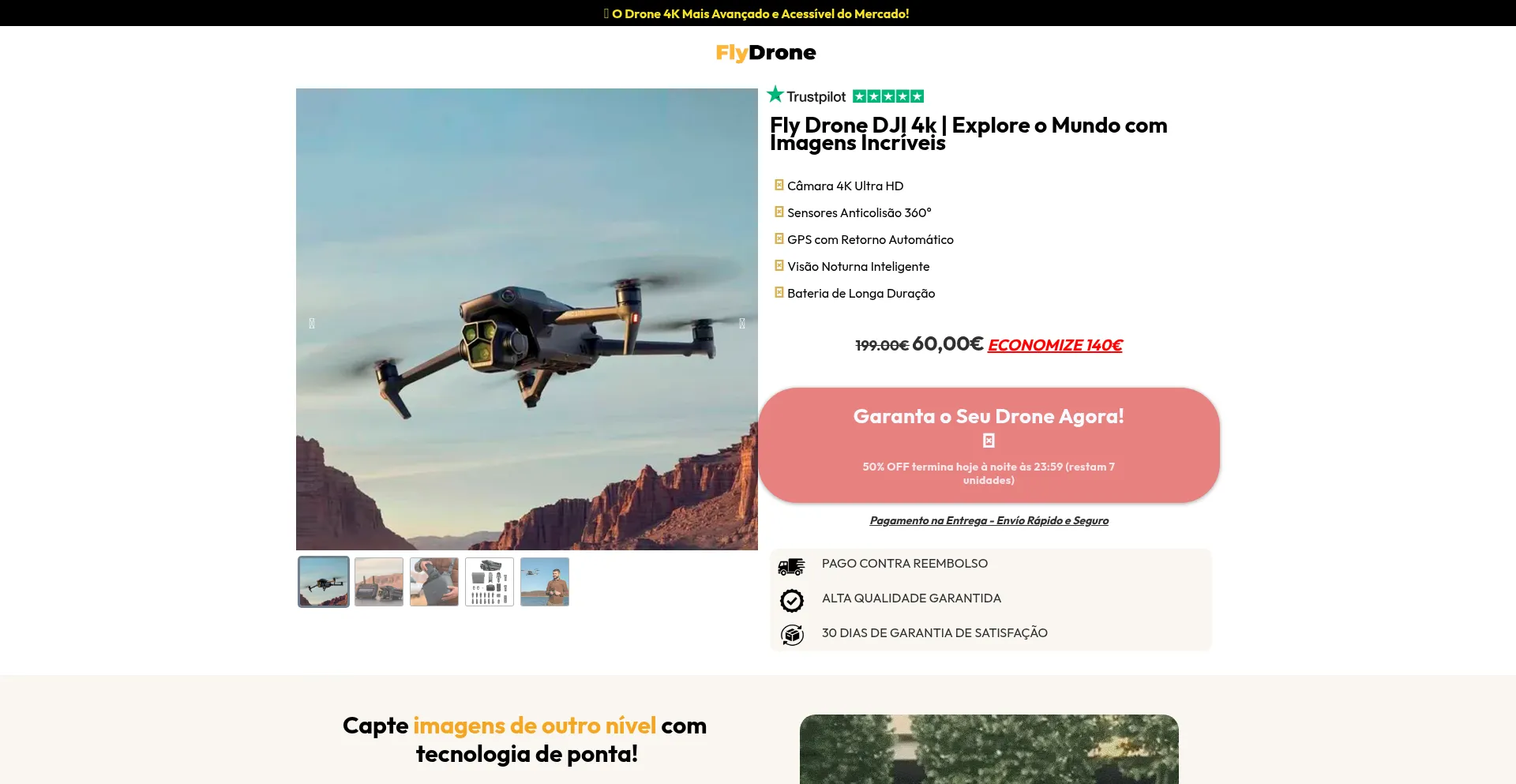Click 30 DIAS DE GARANTIA DE SATISFAÇÃO text
The image size is (1516, 784).
tap(935, 633)
